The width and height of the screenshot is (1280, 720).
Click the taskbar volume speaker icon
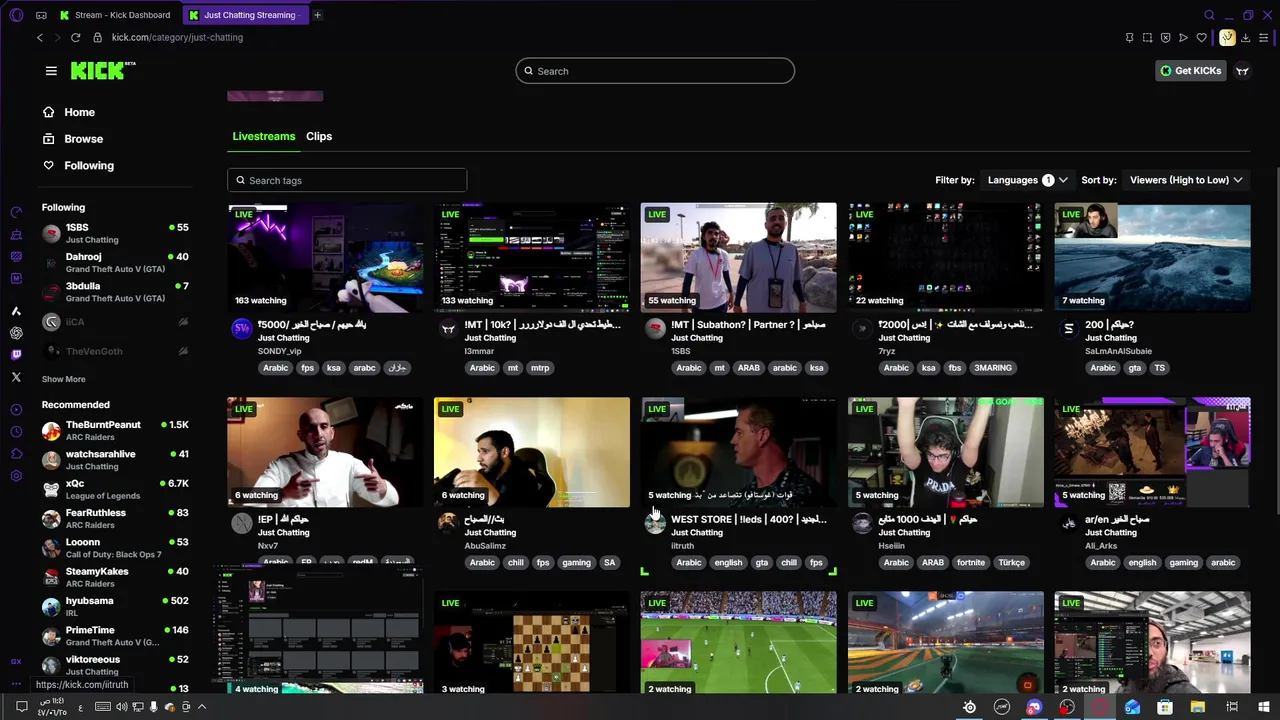(121, 707)
